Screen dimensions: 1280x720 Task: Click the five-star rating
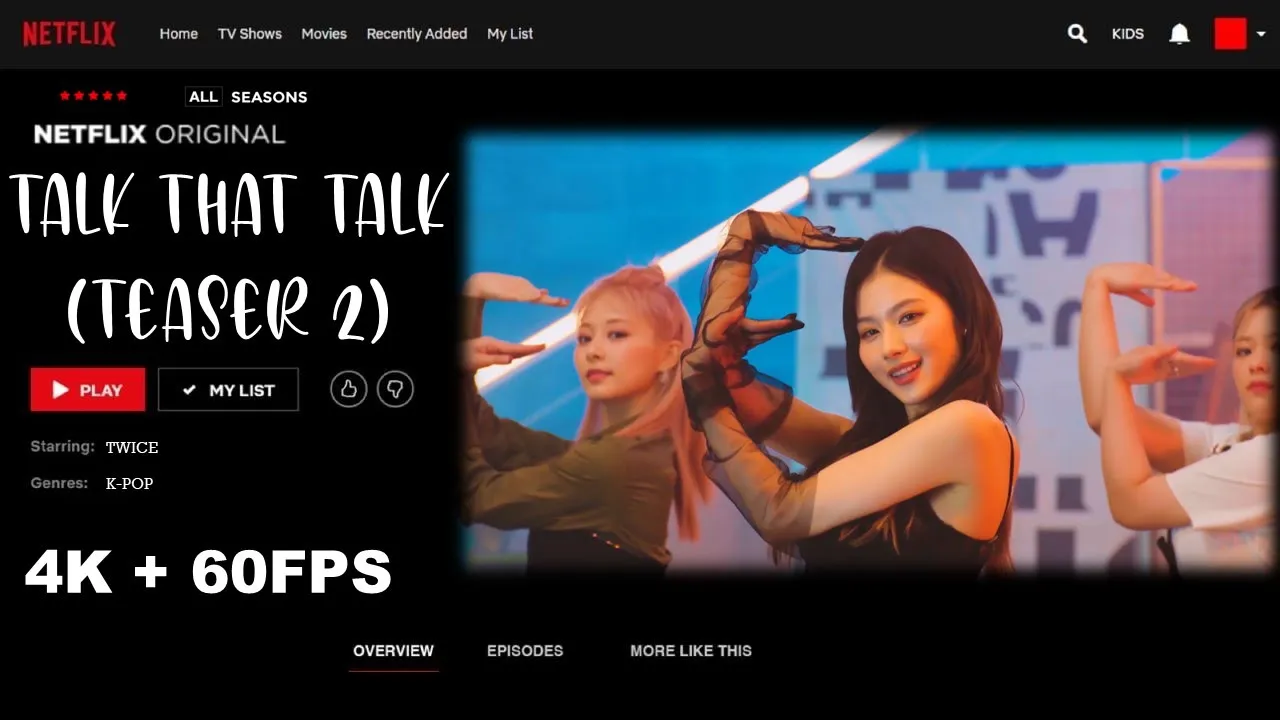(93, 96)
